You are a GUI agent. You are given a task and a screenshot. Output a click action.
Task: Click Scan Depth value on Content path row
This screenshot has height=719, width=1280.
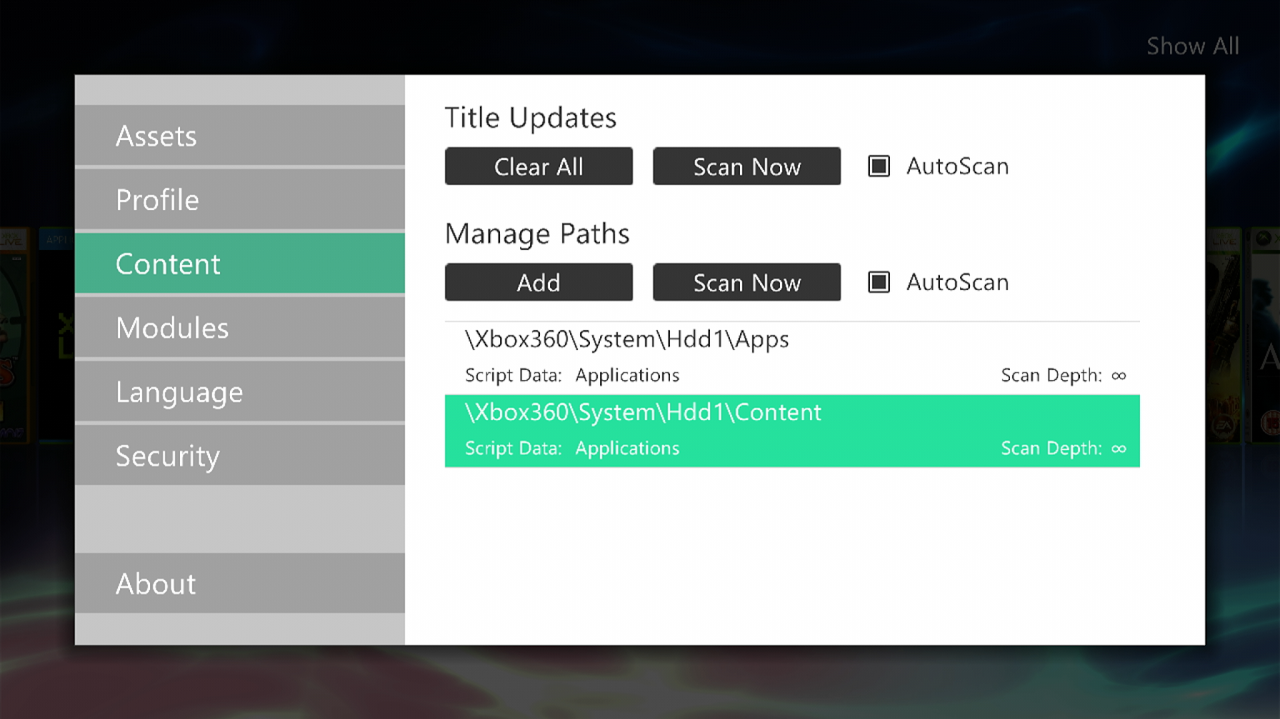[x=1118, y=449]
